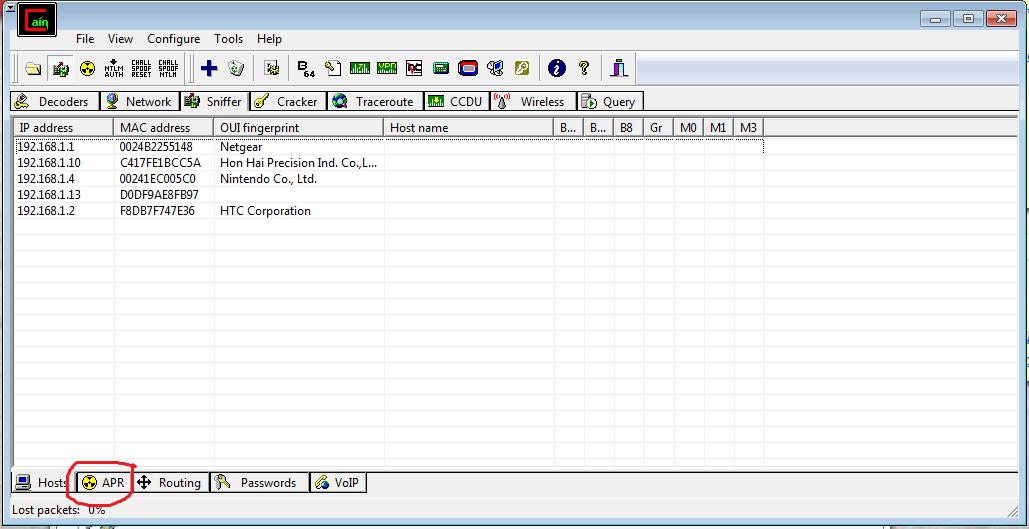
Task: Select host row 192.168.1.10
Action: click(388, 163)
